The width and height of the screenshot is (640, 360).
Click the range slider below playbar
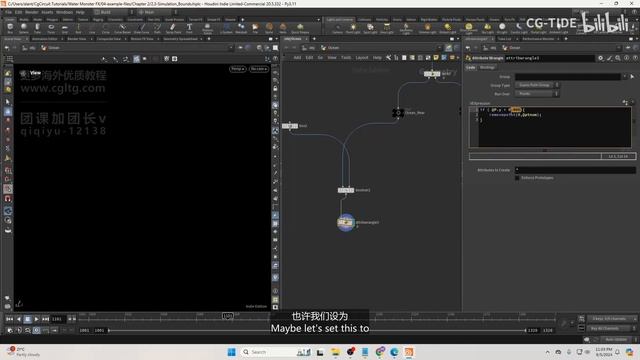point(317,330)
